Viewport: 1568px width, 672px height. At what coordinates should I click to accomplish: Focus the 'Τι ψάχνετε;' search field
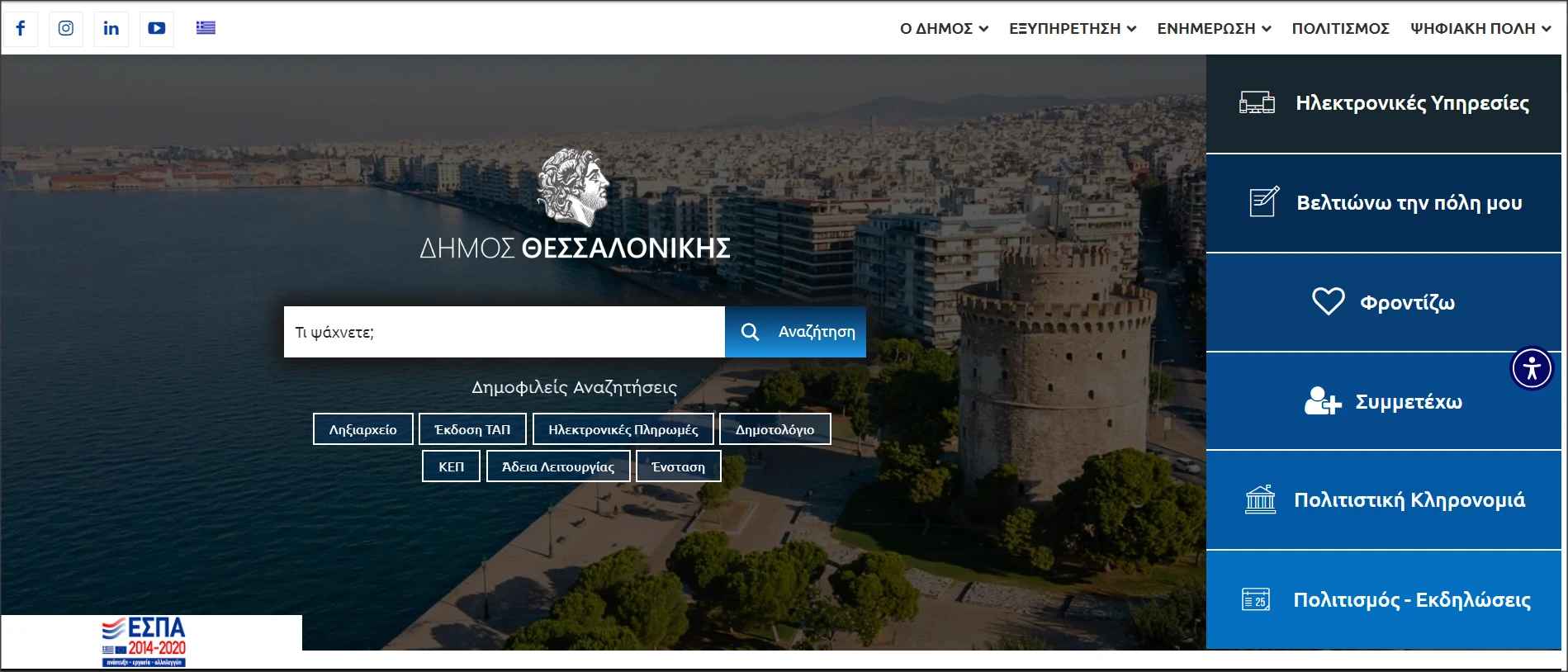point(504,332)
